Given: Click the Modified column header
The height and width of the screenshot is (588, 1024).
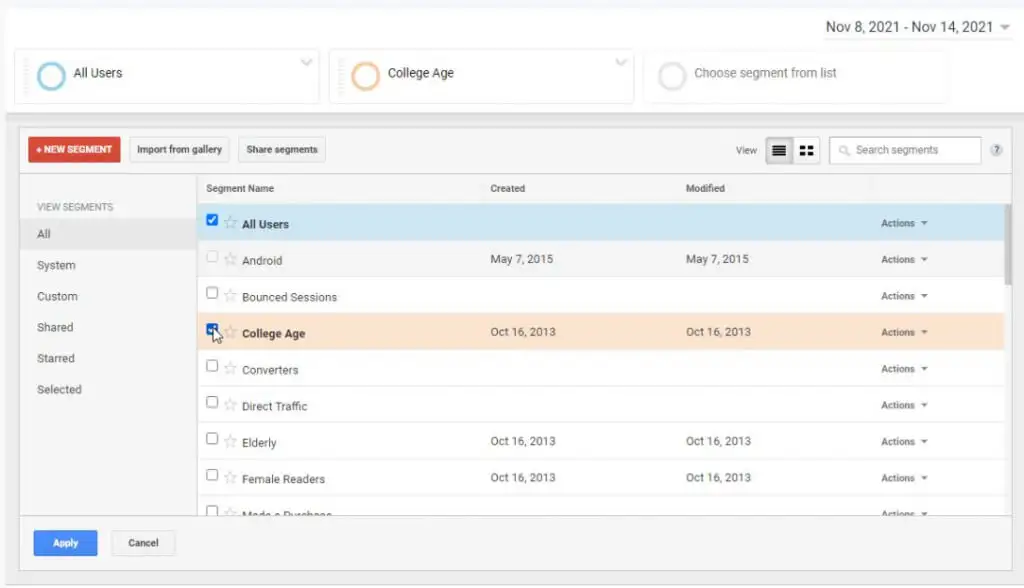Looking at the screenshot, I should point(705,188).
